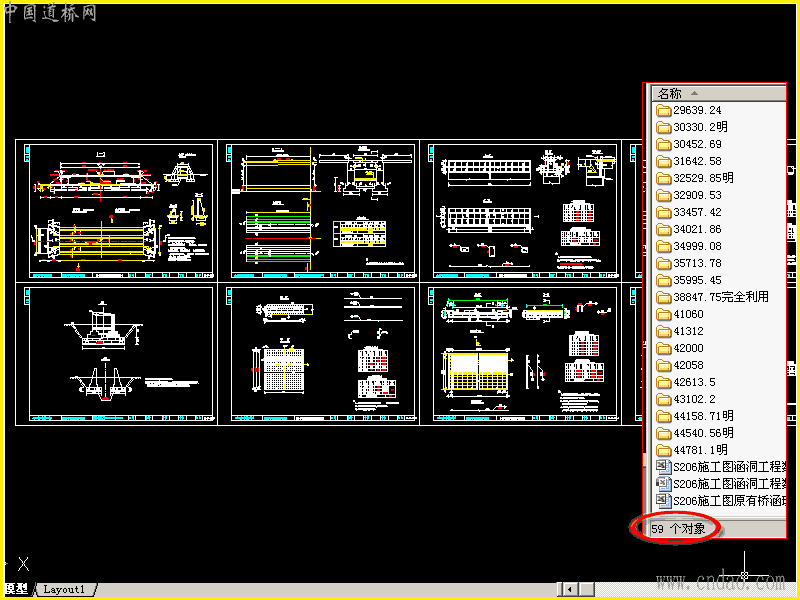Click the horizontal scrollbar left arrow
This screenshot has height=600, width=800.
(569, 589)
